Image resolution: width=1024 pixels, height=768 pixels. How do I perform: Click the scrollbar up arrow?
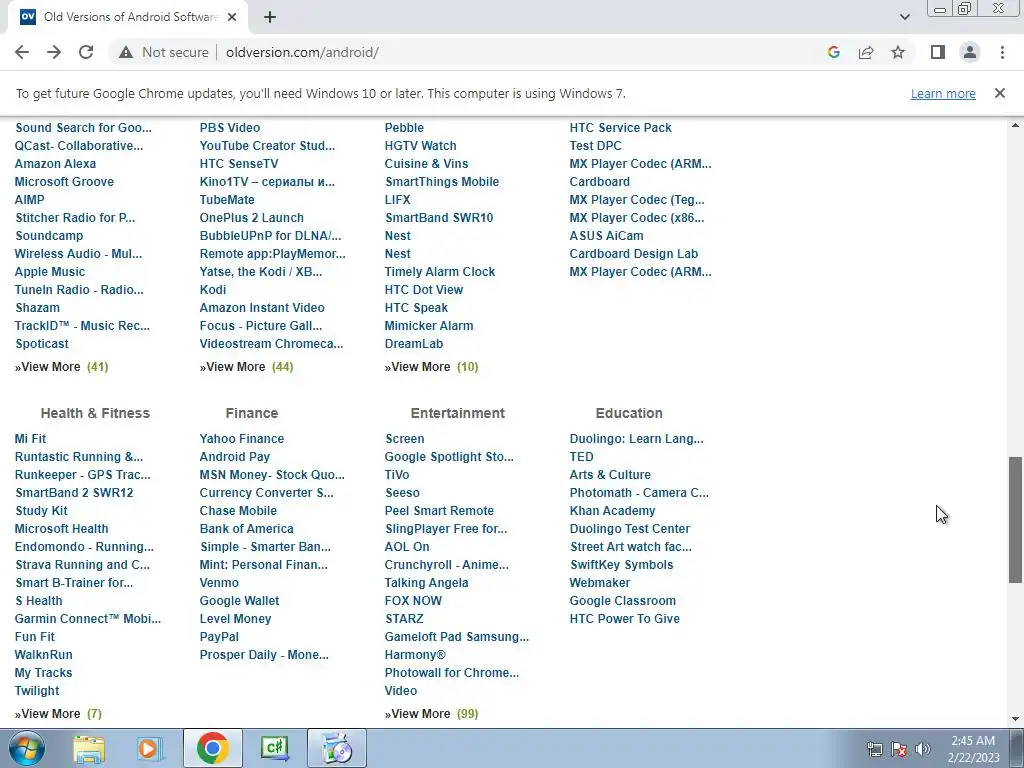click(1015, 125)
